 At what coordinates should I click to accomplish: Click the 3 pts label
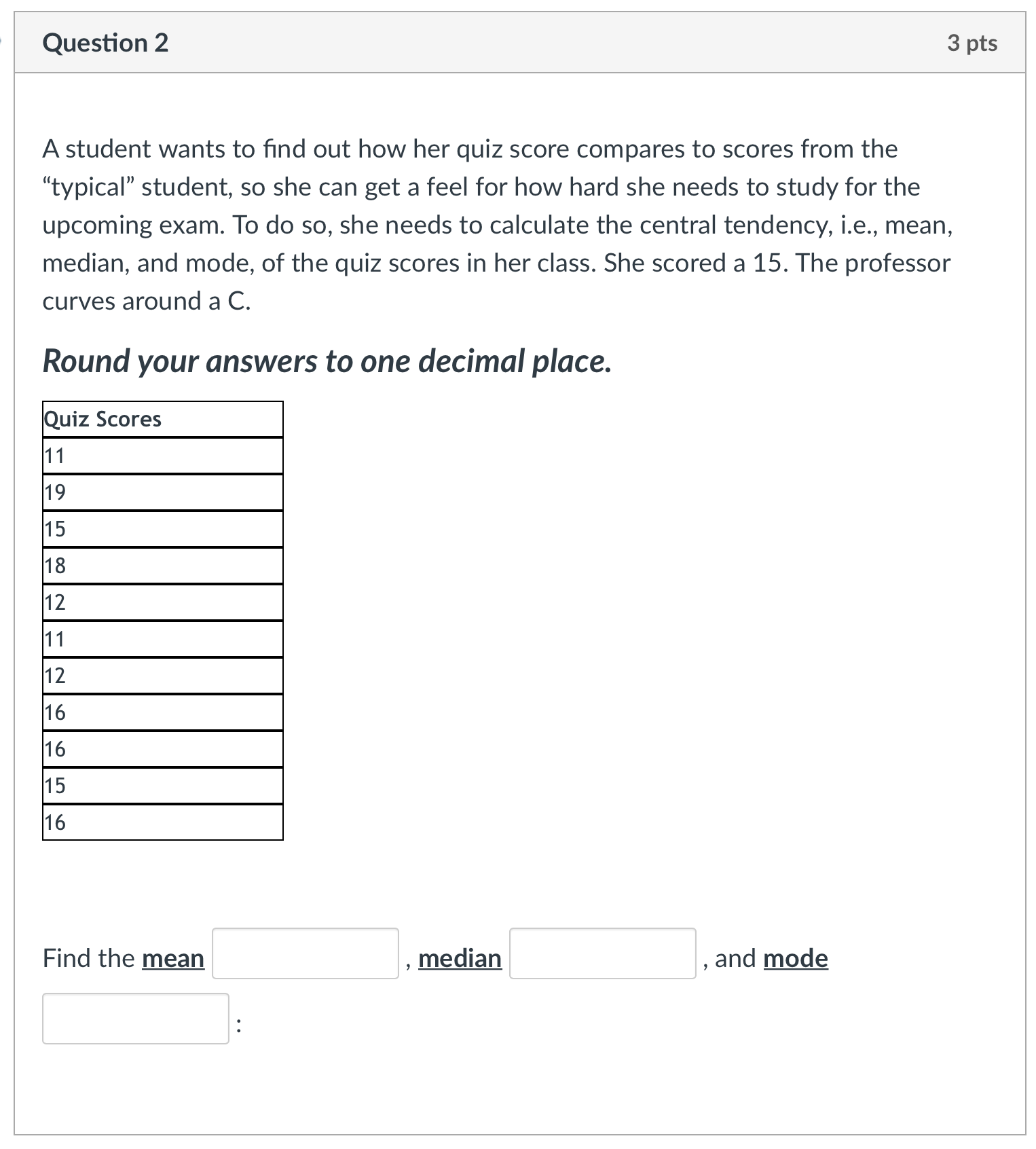(975, 43)
